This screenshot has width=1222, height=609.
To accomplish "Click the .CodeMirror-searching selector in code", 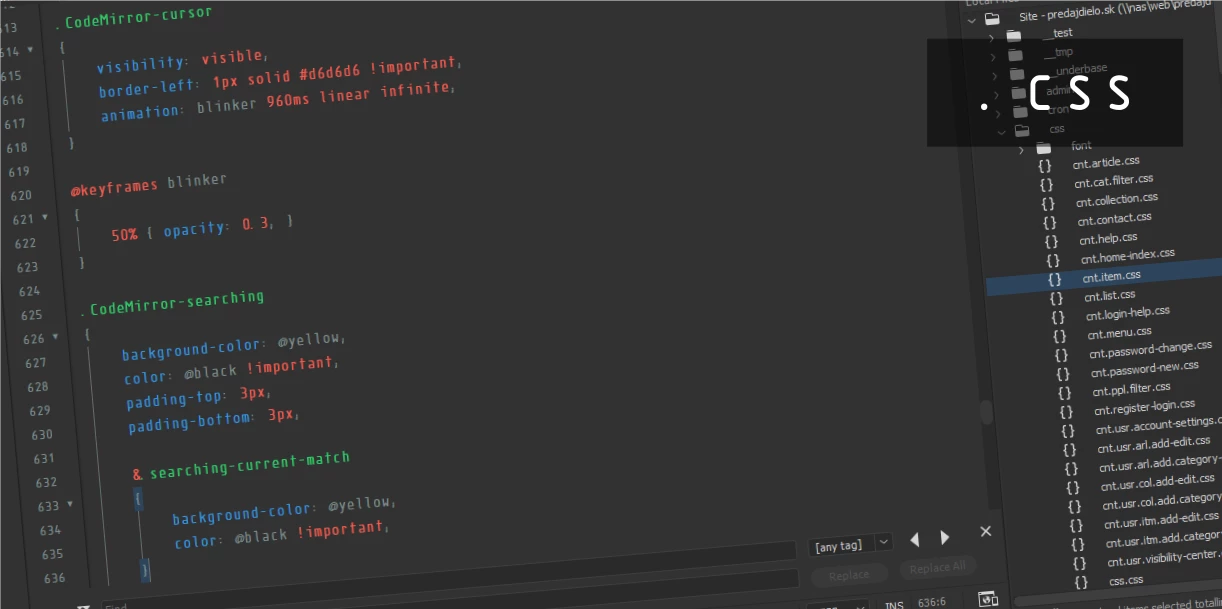I will coord(173,302).
